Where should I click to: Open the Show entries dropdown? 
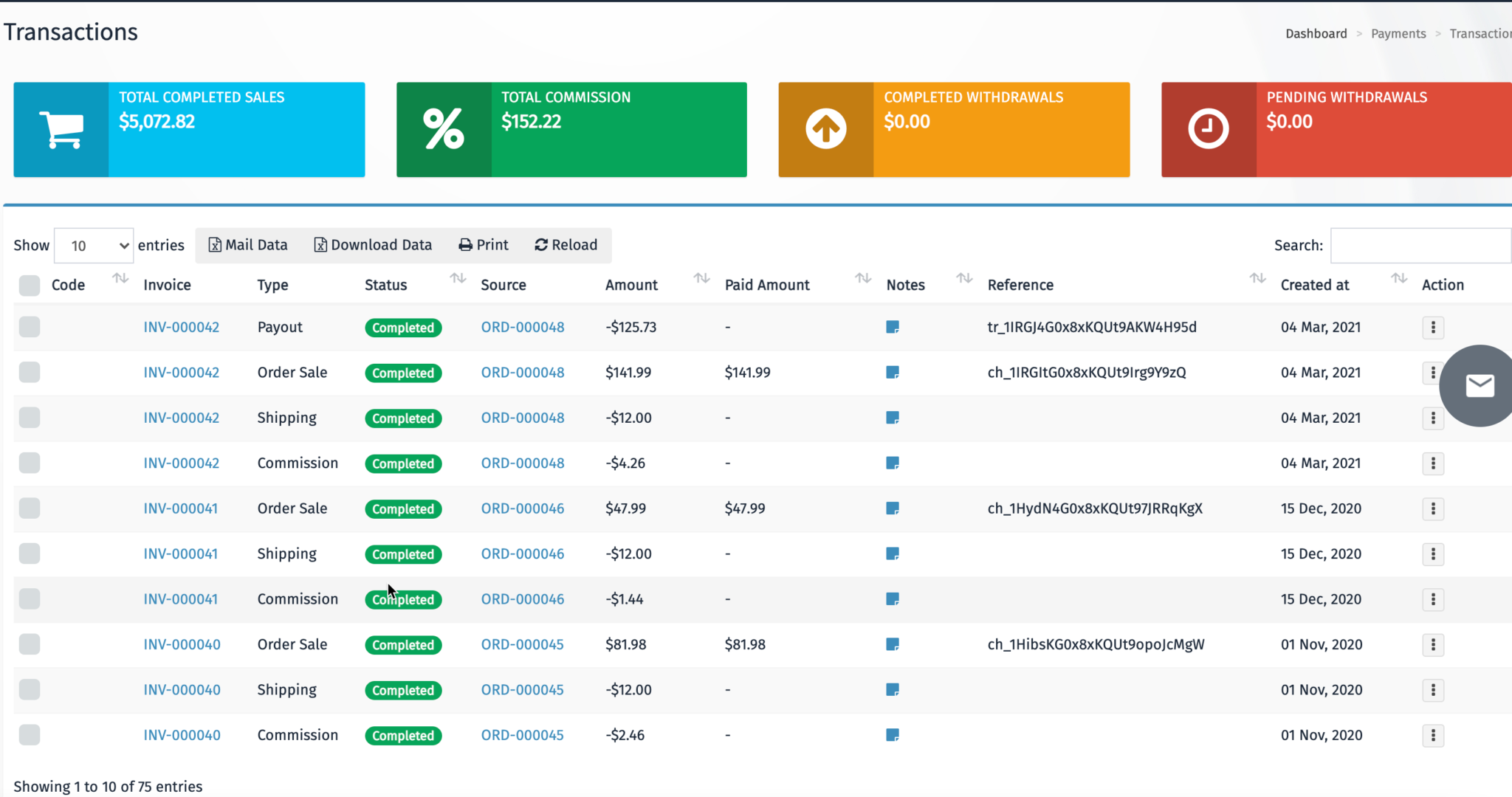93,245
